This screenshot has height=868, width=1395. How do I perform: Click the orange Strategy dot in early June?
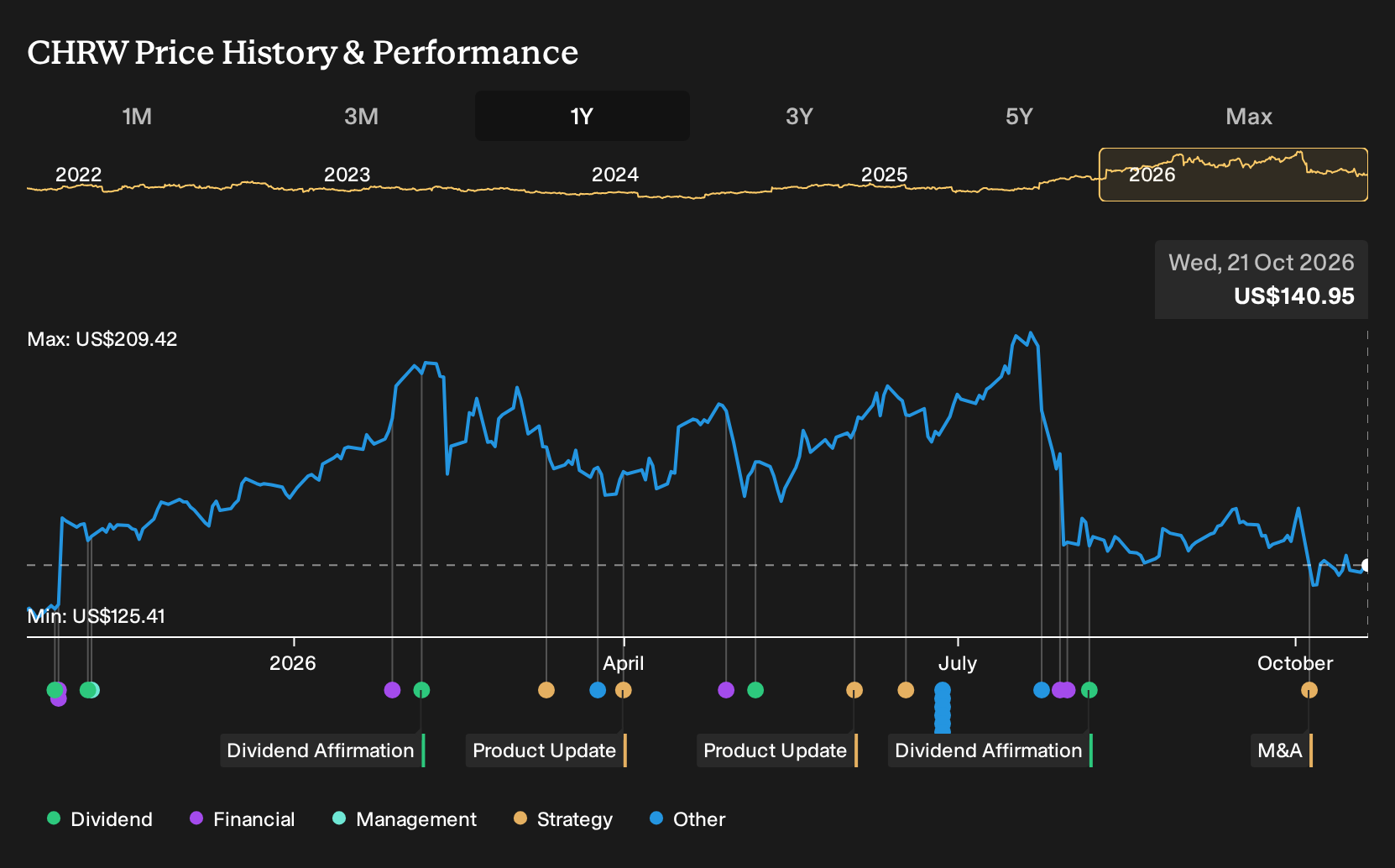click(854, 690)
